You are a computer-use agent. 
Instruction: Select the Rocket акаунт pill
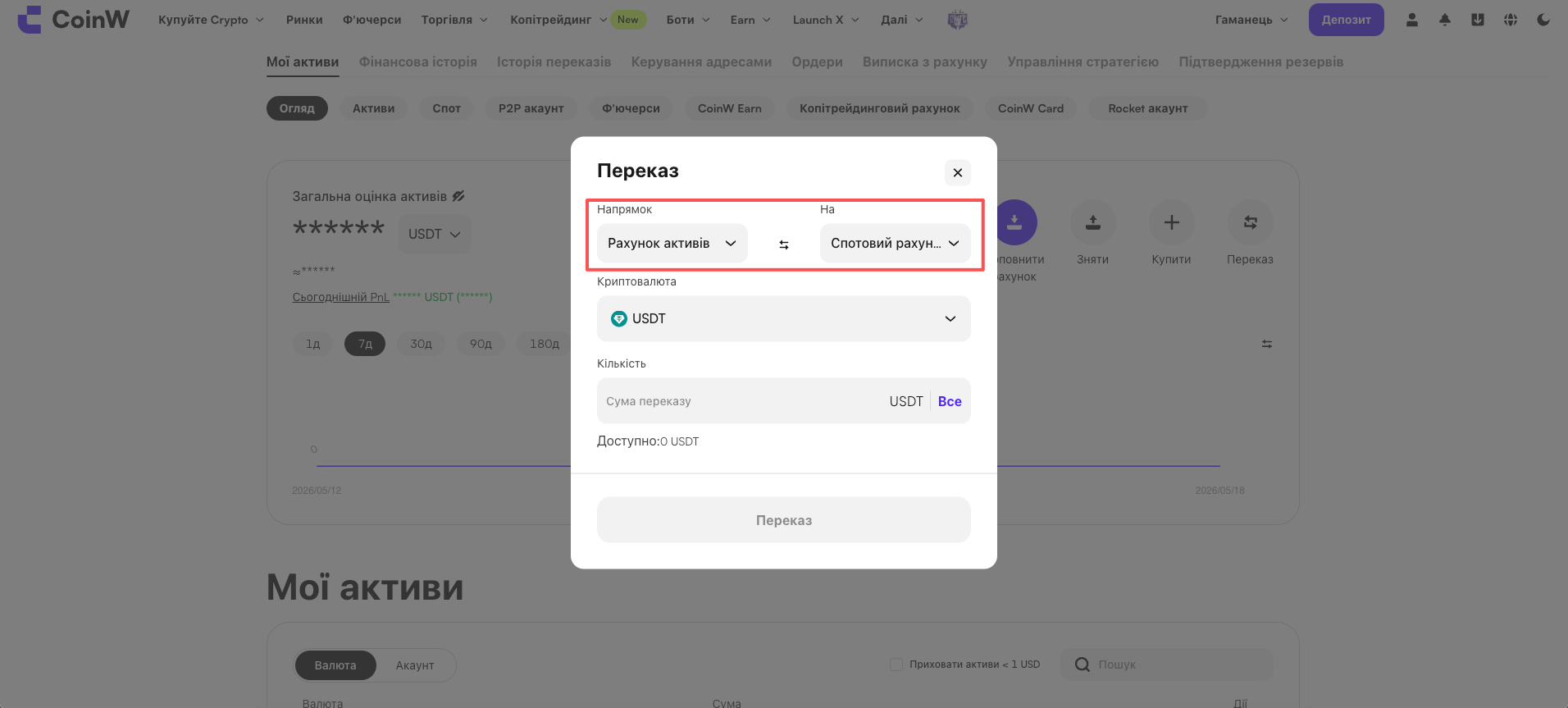(x=1148, y=108)
